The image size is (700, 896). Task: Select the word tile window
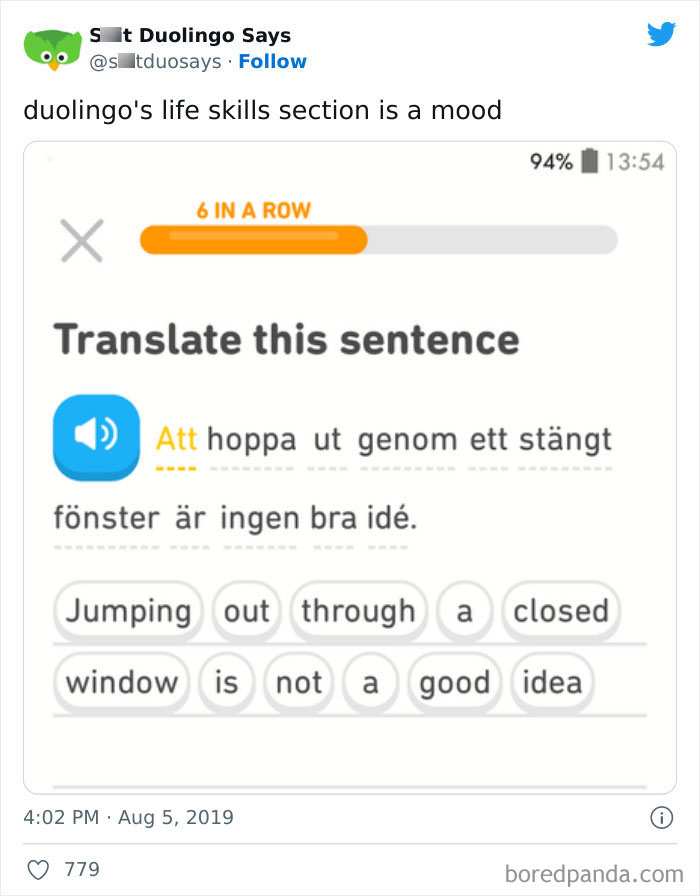(x=120, y=683)
